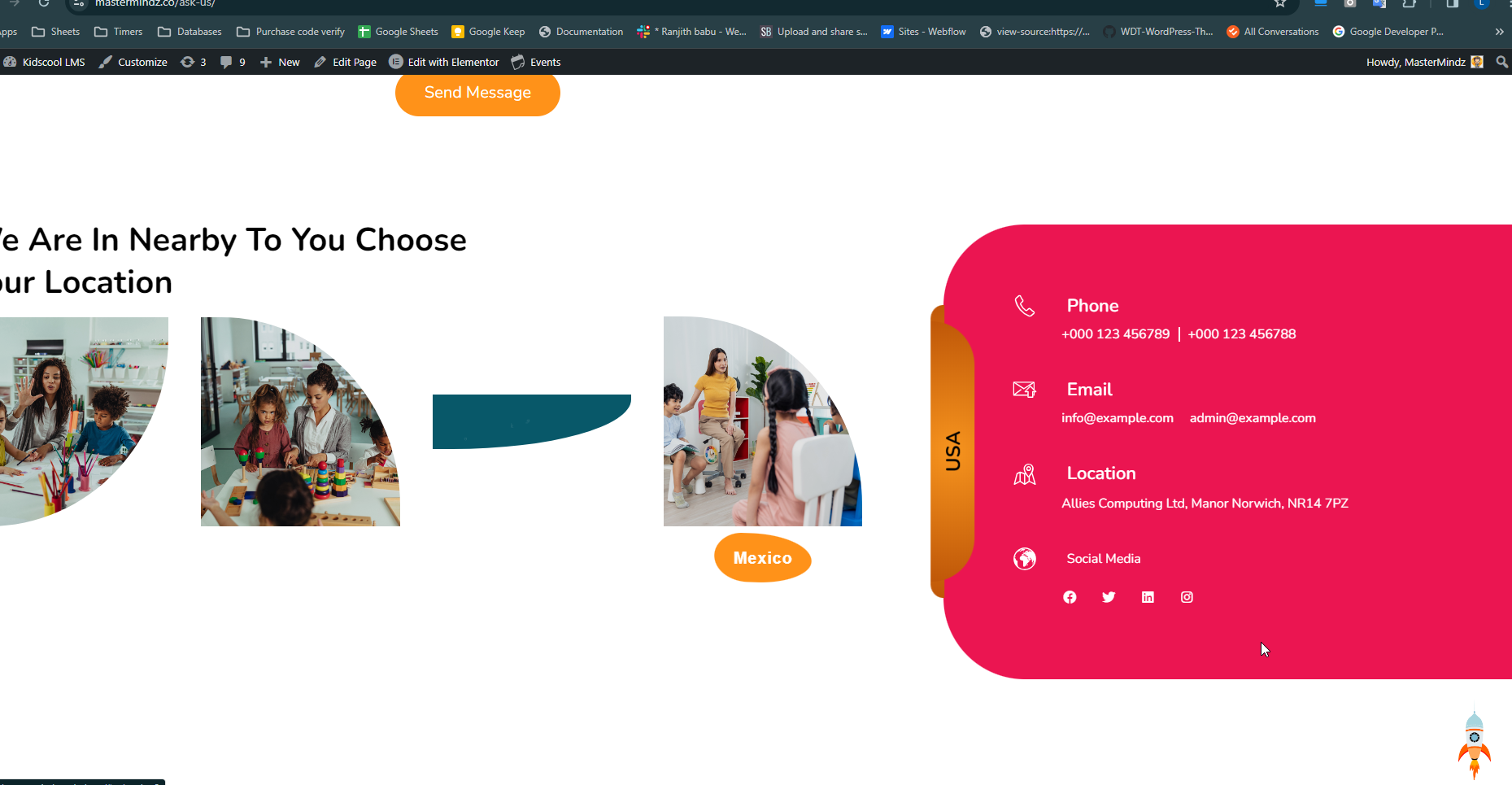This screenshot has height=785, width=1512.
Task: Click the bookmark star in address bar
Action: (1280, 3)
